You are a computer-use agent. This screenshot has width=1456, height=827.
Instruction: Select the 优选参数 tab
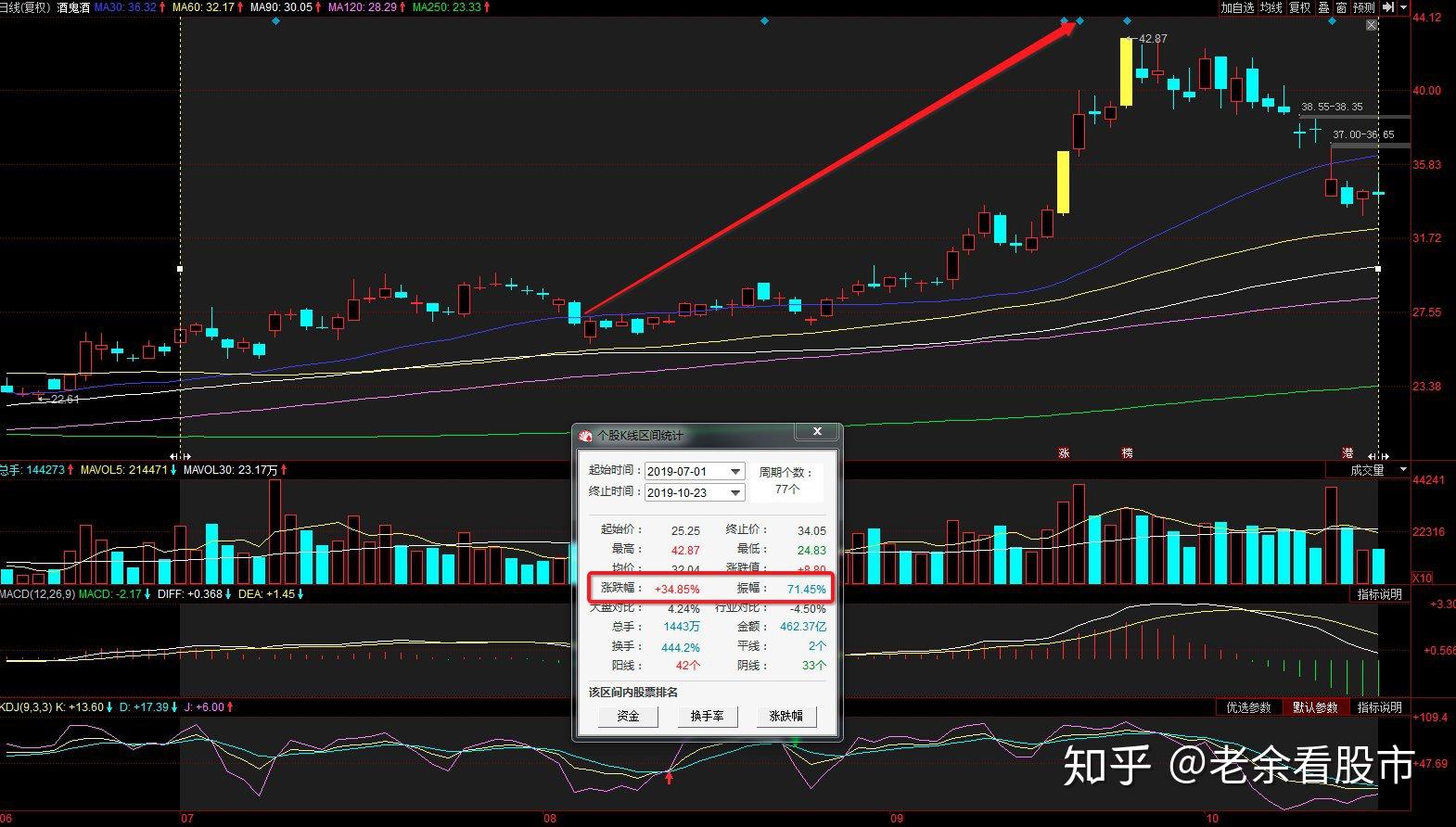coord(1248,707)
